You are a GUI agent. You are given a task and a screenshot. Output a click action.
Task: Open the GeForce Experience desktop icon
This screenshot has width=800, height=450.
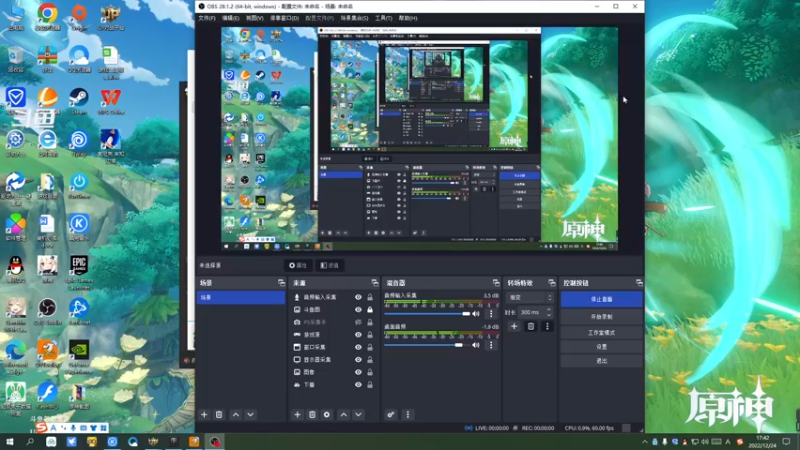(79, 357)
